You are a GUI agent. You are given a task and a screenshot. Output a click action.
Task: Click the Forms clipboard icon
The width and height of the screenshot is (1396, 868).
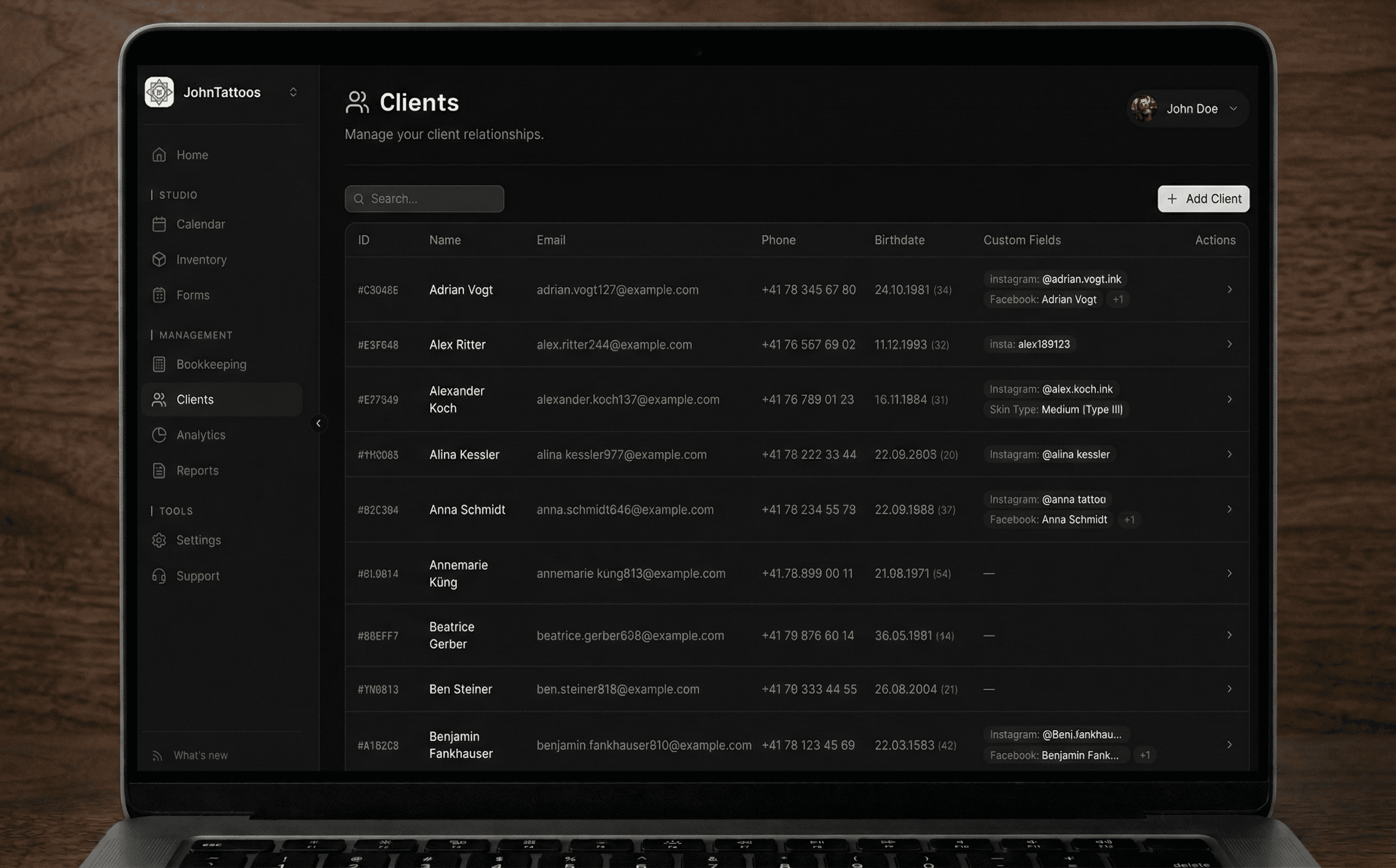(159, 295)
